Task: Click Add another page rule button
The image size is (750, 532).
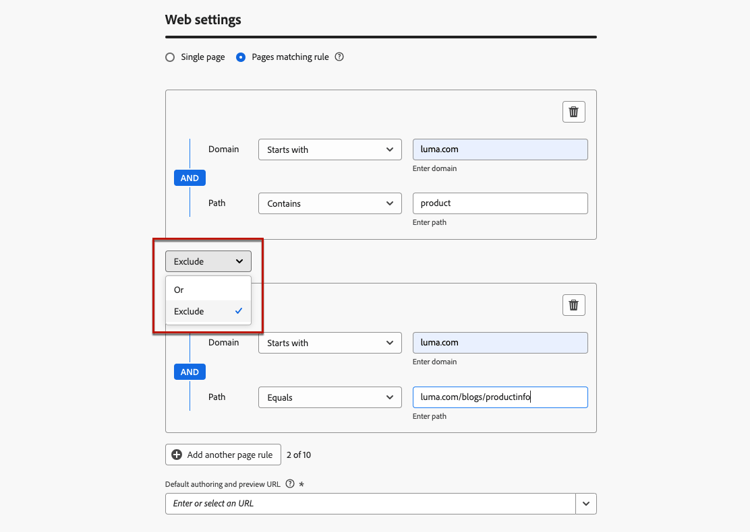Action: point(223,455)
